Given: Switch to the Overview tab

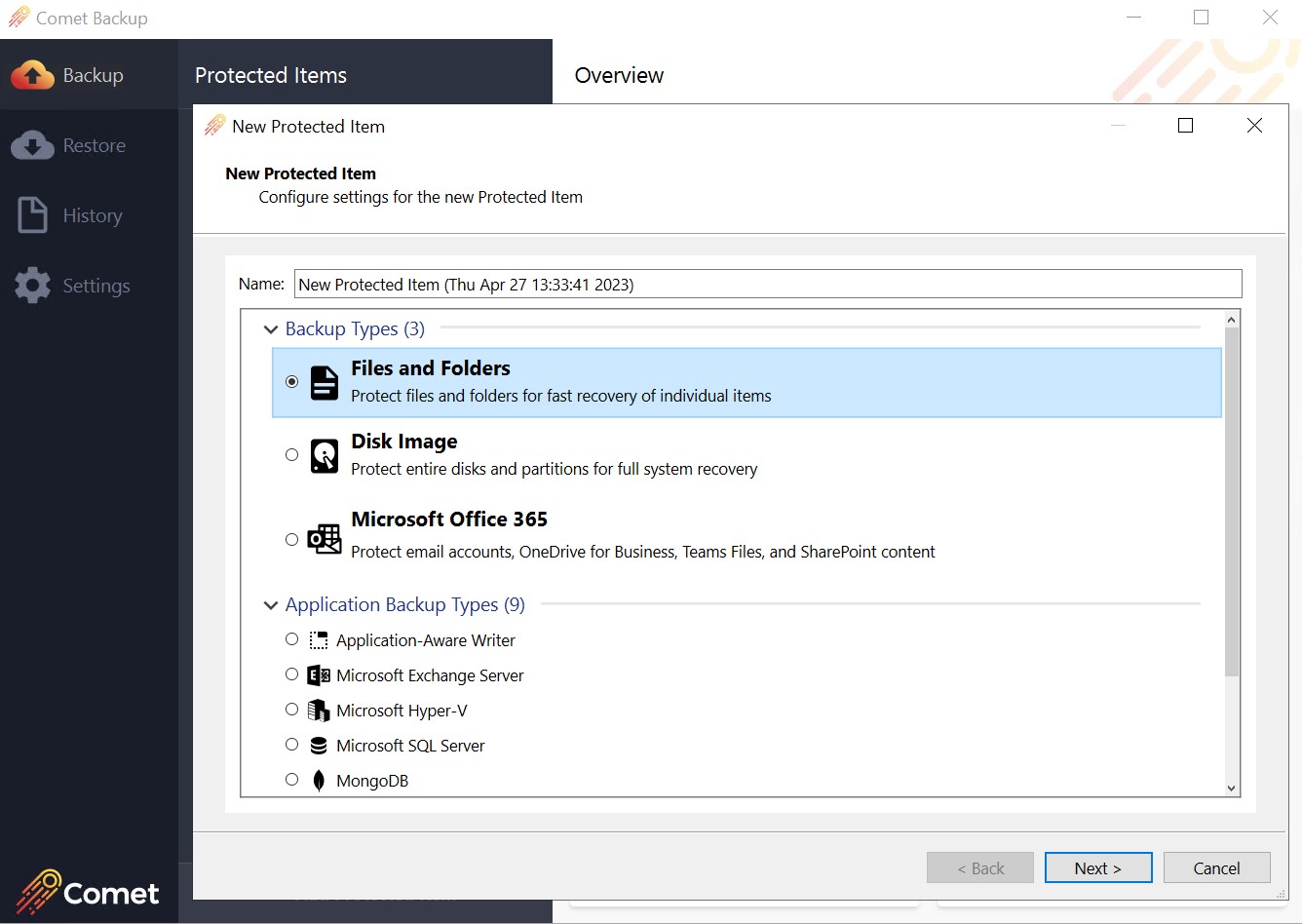Looking at the screenshot, I should pos(619,75).
